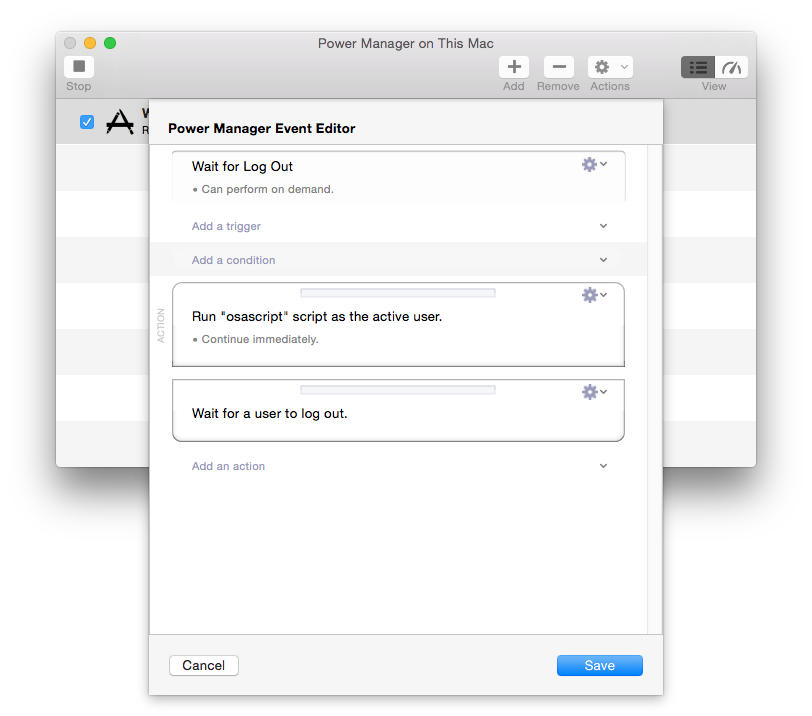Expand the Add an action dropdown chevron
Viewport: 812px width, 716px height.
(x=603, y=466)
